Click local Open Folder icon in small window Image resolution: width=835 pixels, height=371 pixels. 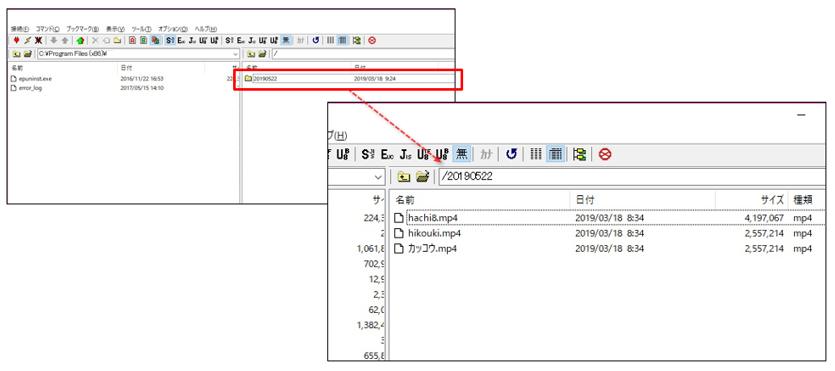(x=28, y=54)
